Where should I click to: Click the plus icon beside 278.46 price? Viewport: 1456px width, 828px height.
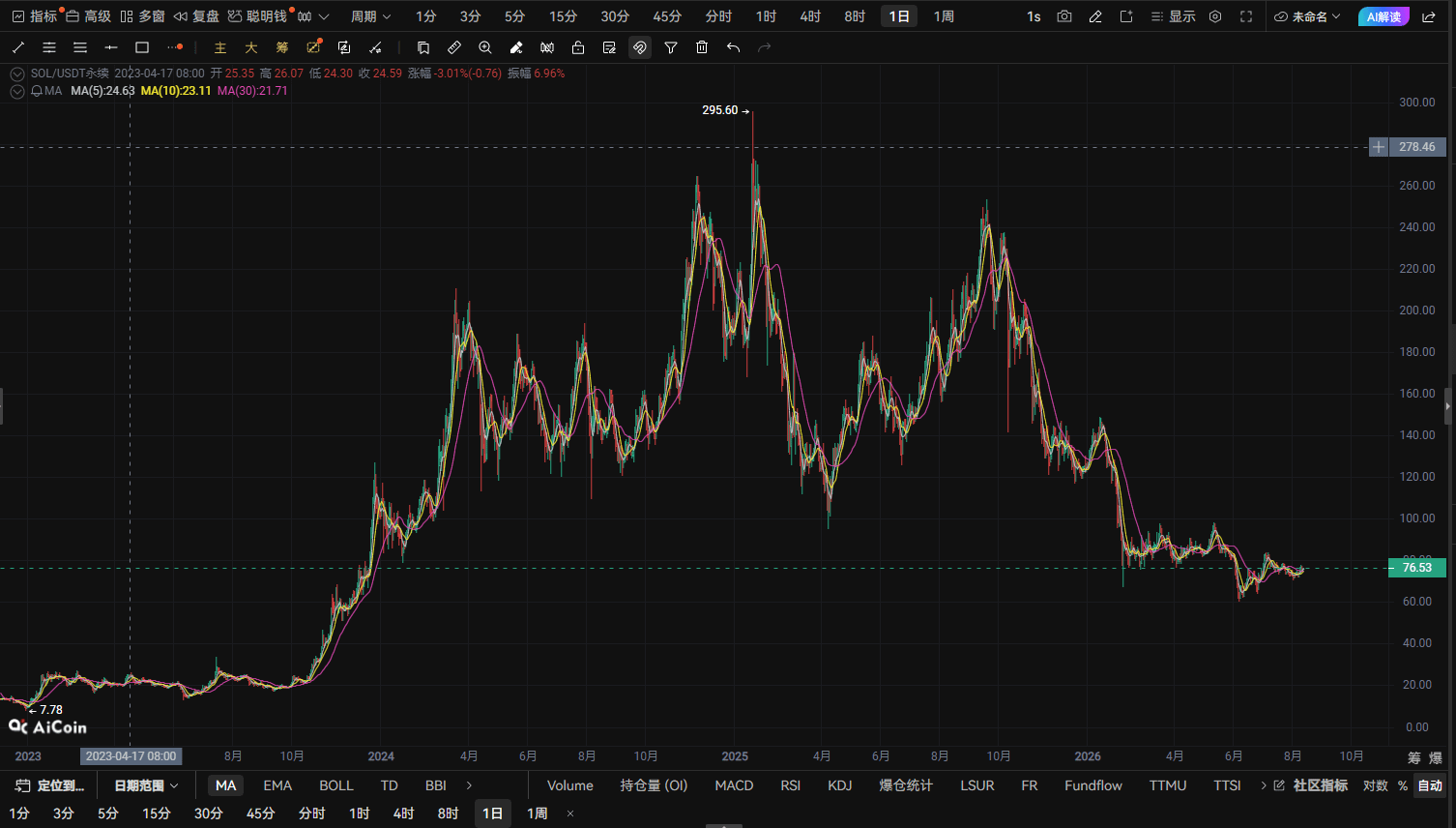[x=1379, y=147]
